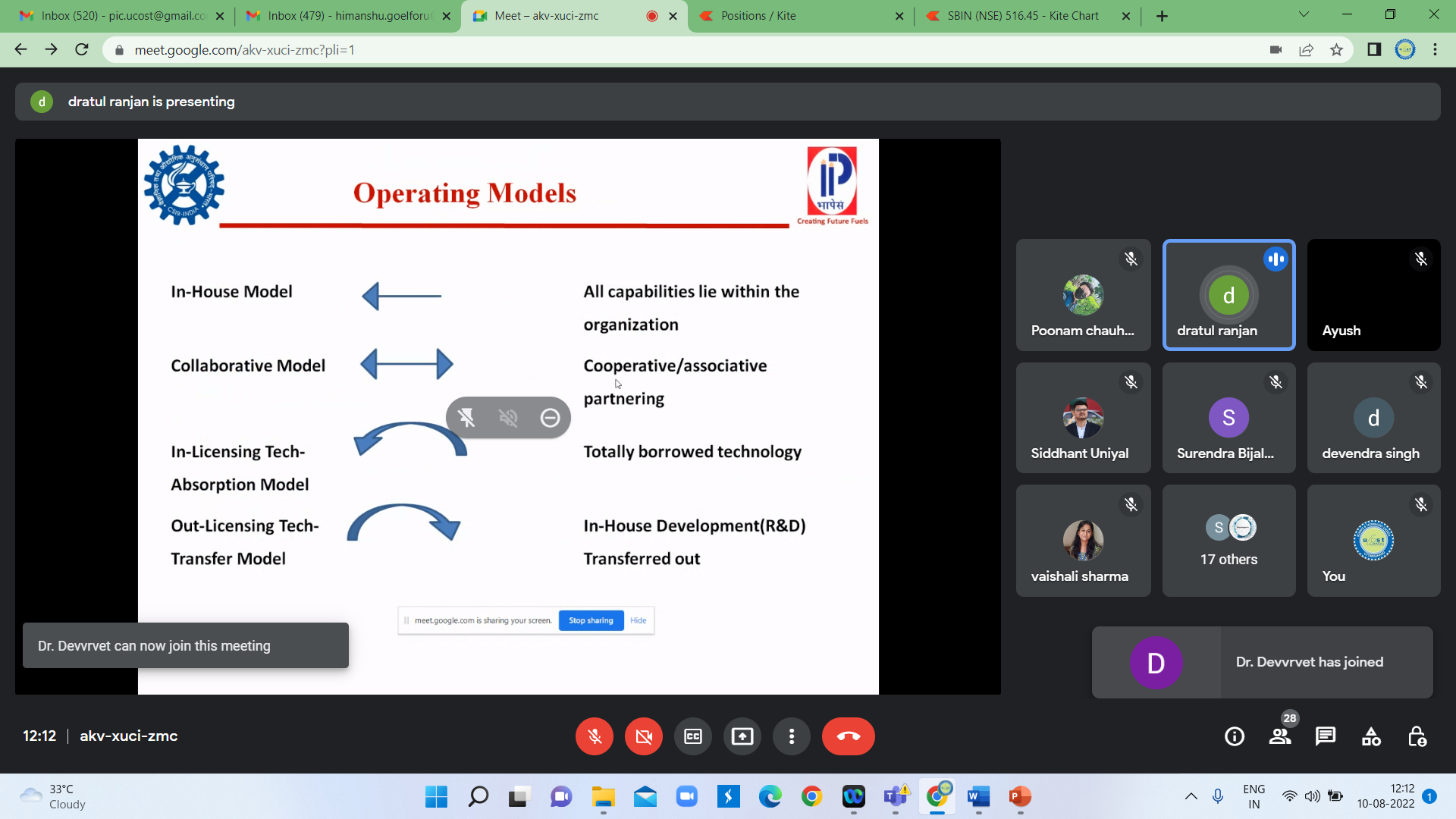
Task: Click the Hide link in sharing bar
Action: pos(639,620)
